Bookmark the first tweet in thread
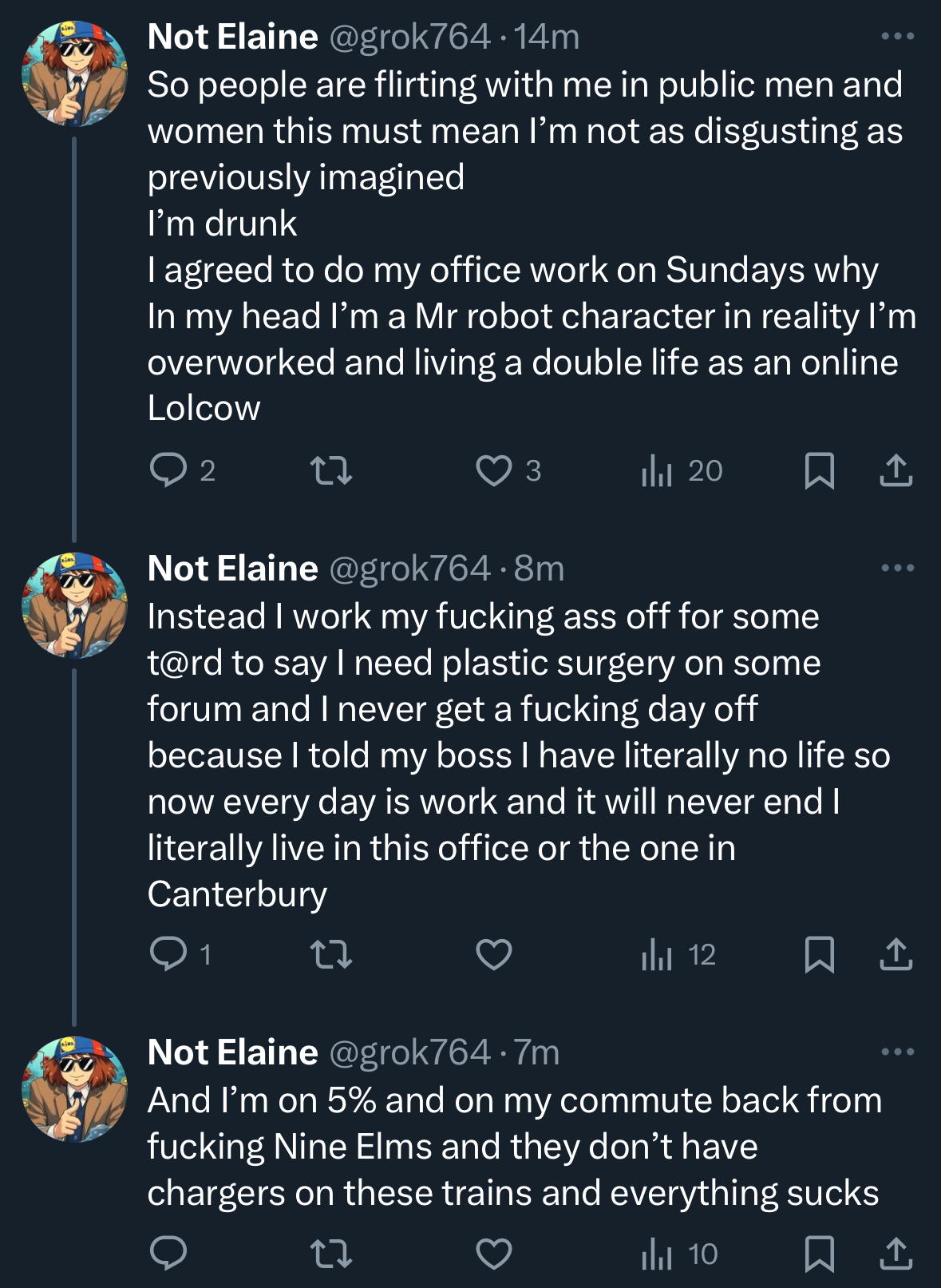941x1288 pixels. tap(819, 470)
